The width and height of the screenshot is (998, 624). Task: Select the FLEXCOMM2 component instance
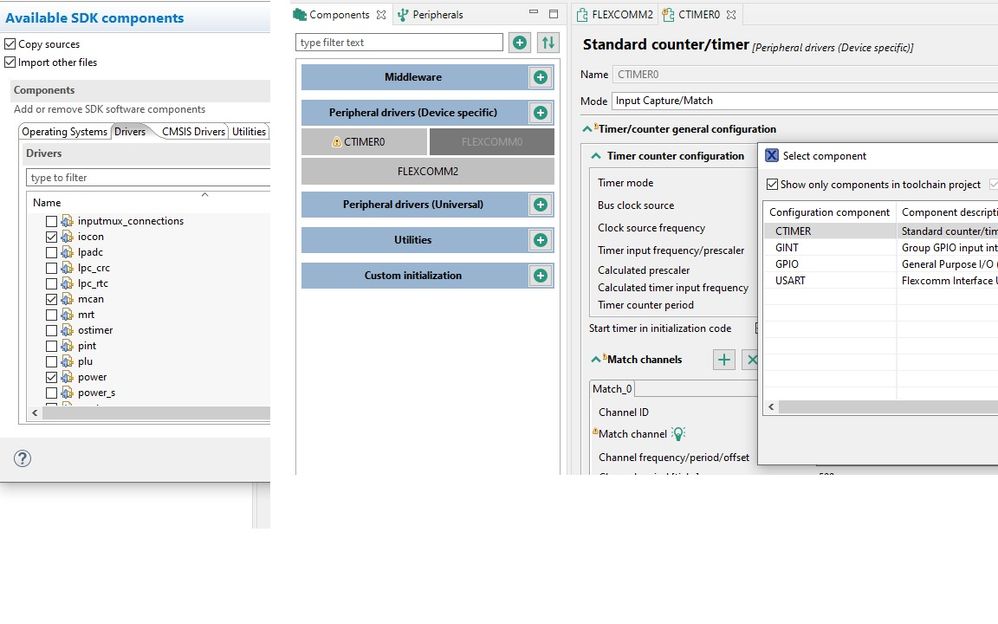pyautogui.click(x=428, y=171)
